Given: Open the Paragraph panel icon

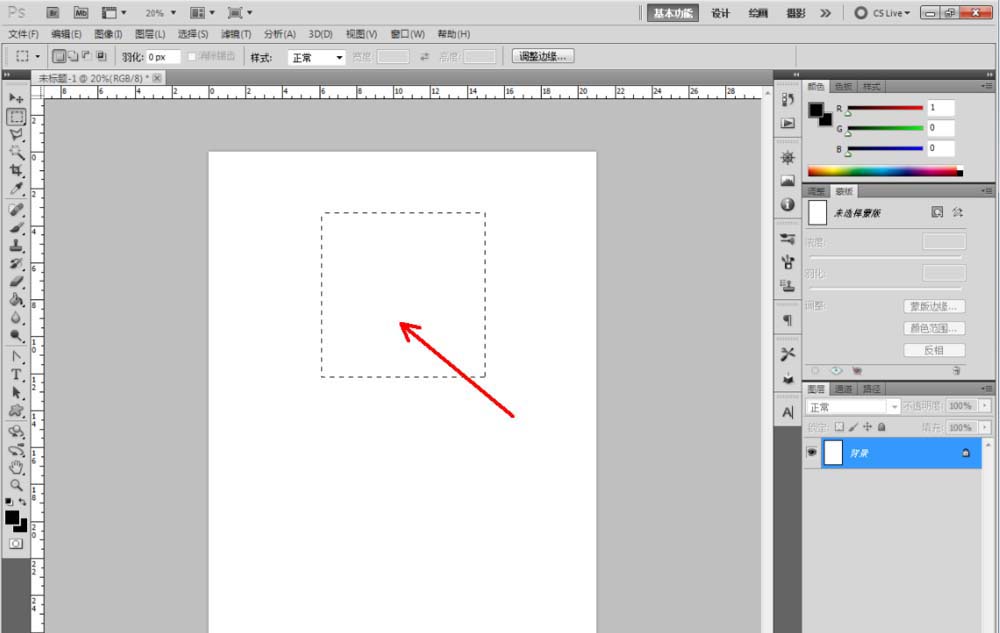Looking at the screenshot, I should click(x=788, y=320).
